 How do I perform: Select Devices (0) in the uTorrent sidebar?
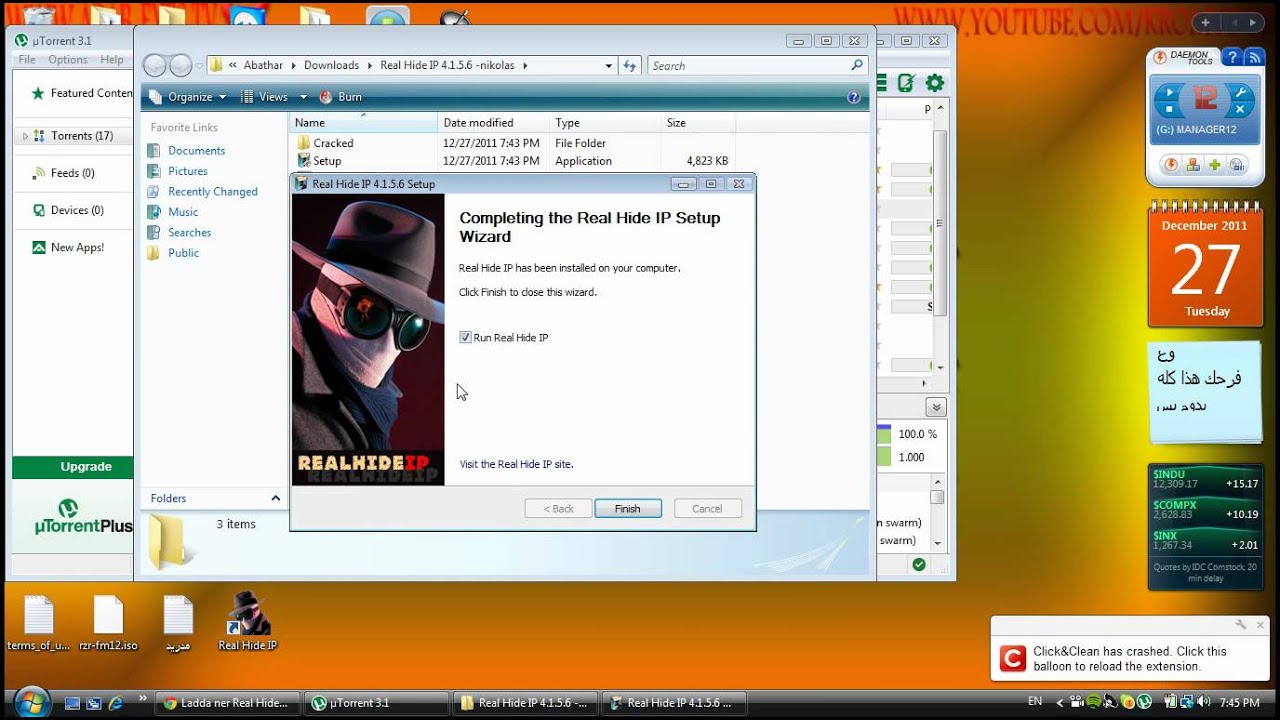68,210
